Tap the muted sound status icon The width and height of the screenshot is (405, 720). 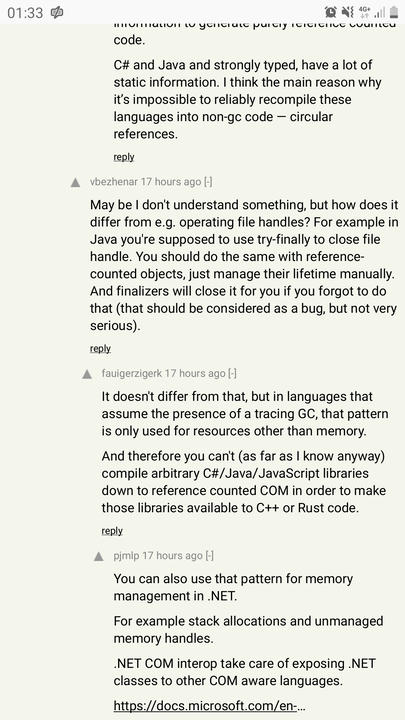[348, 12]
